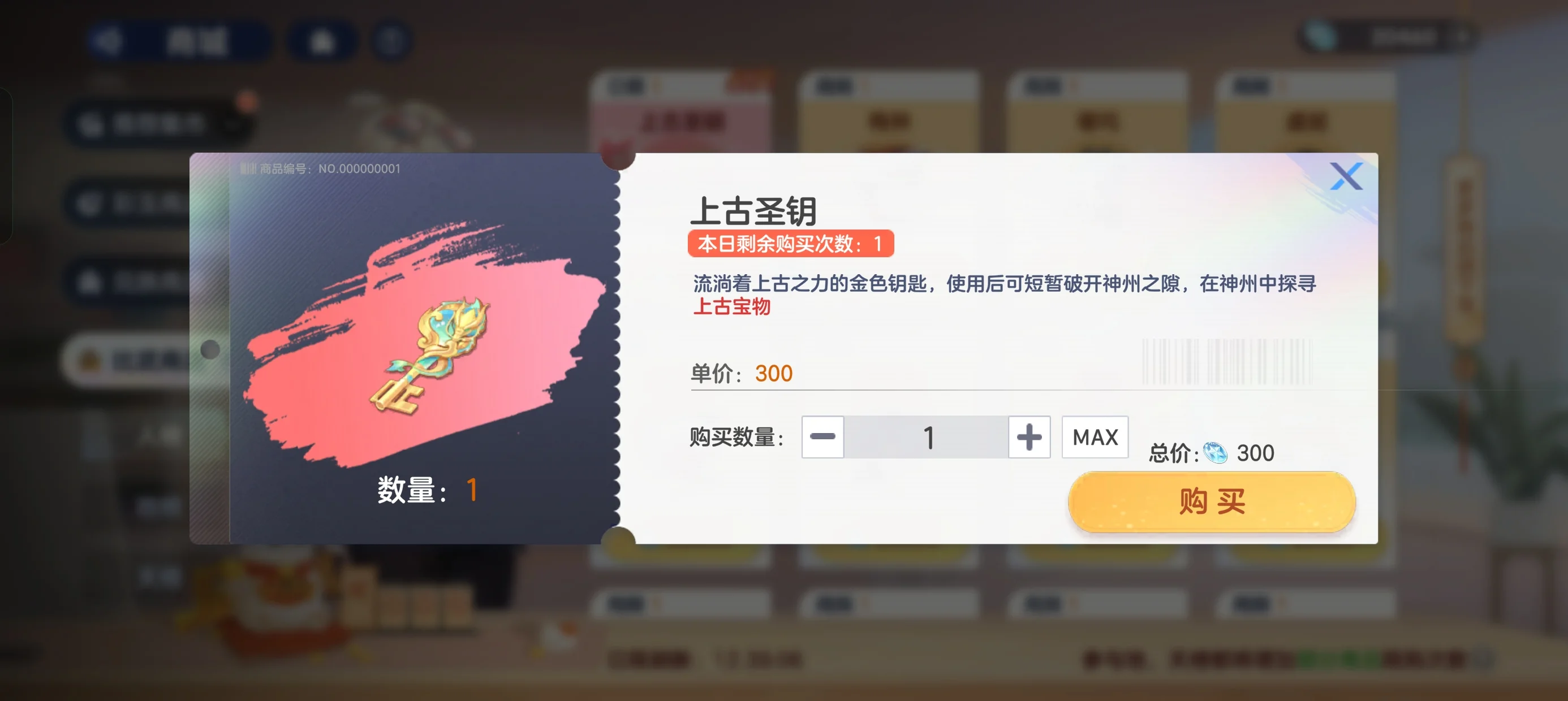Confirm with the yellow 购买 button
This screenshot has height=701, width=1568.
pos(1211,501)
